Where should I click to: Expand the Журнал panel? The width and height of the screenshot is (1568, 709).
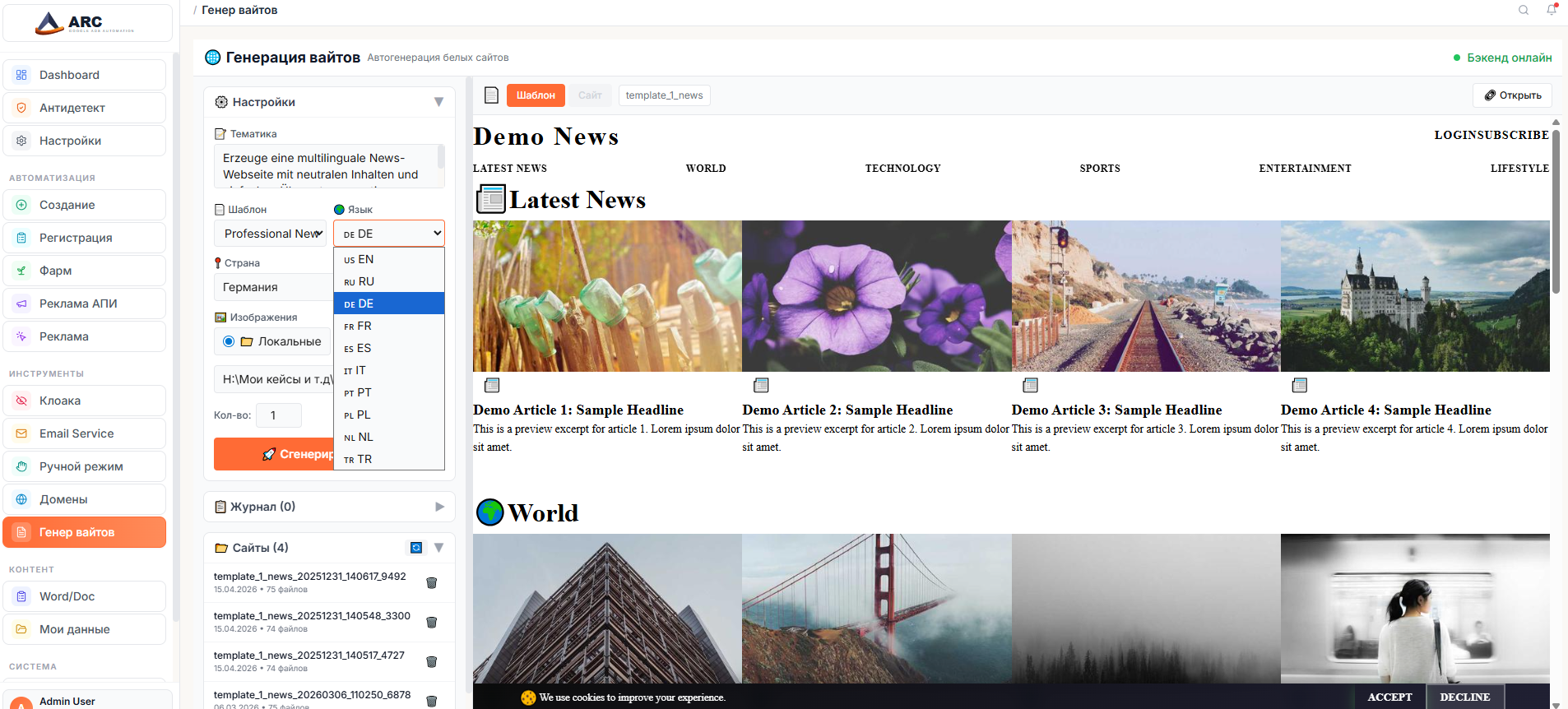(438, 507)
